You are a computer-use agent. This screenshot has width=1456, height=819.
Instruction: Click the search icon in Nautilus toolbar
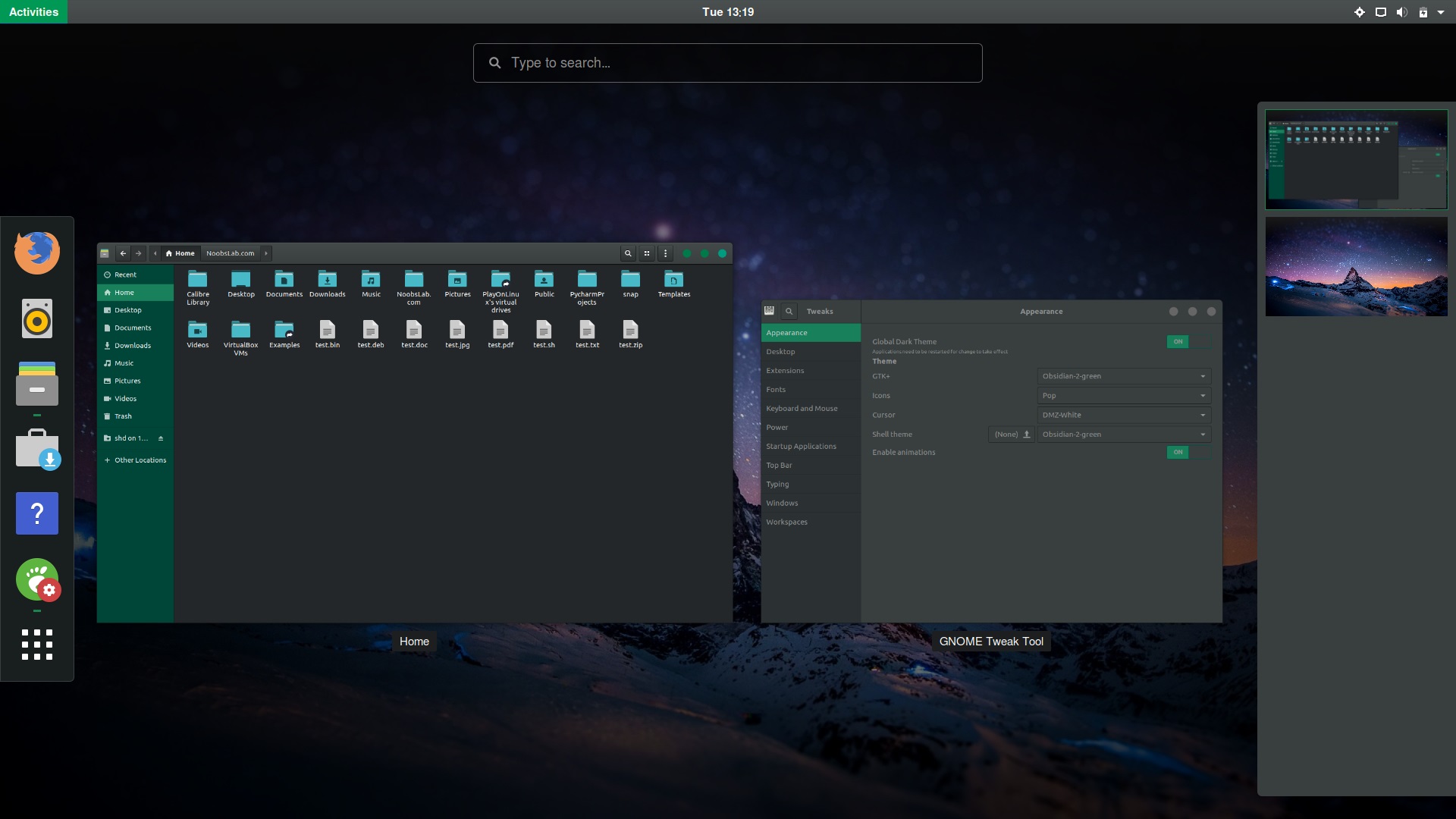coord(628,253)
